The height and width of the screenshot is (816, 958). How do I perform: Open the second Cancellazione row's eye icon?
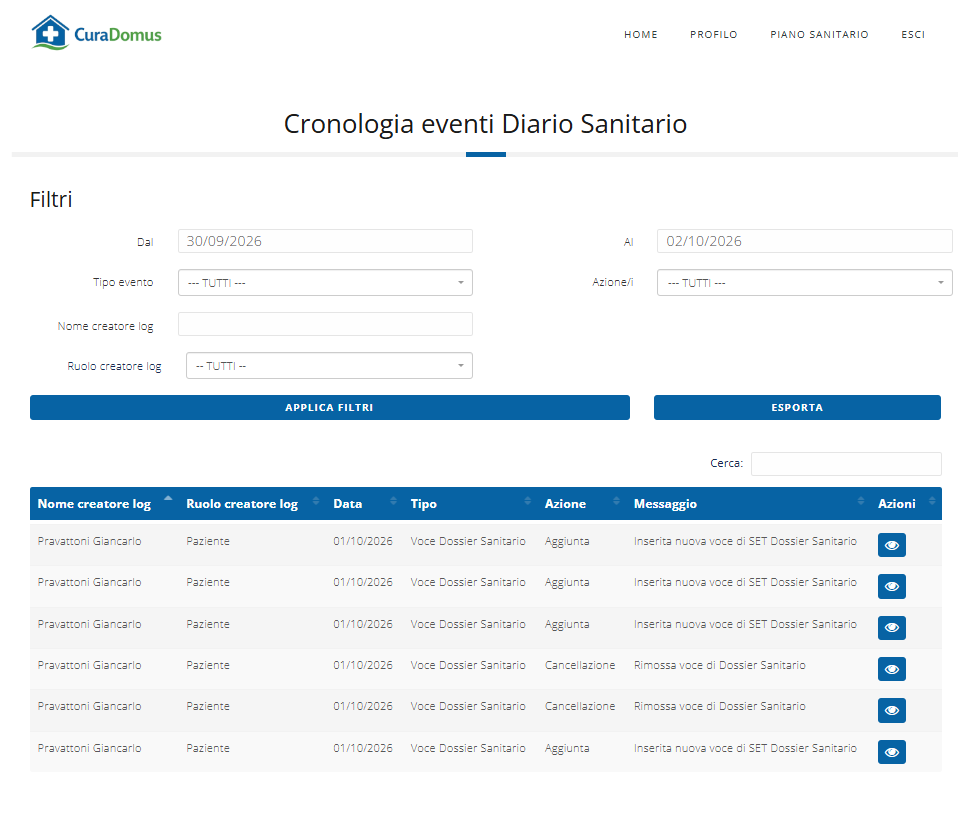(891, 710)
